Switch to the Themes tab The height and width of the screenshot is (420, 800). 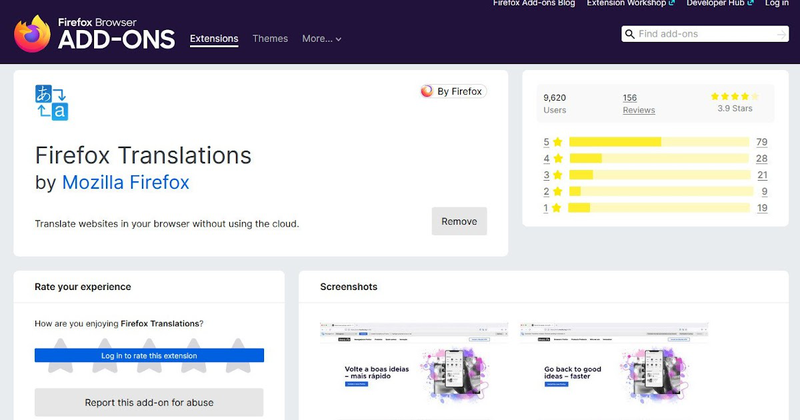coord(270,39)
